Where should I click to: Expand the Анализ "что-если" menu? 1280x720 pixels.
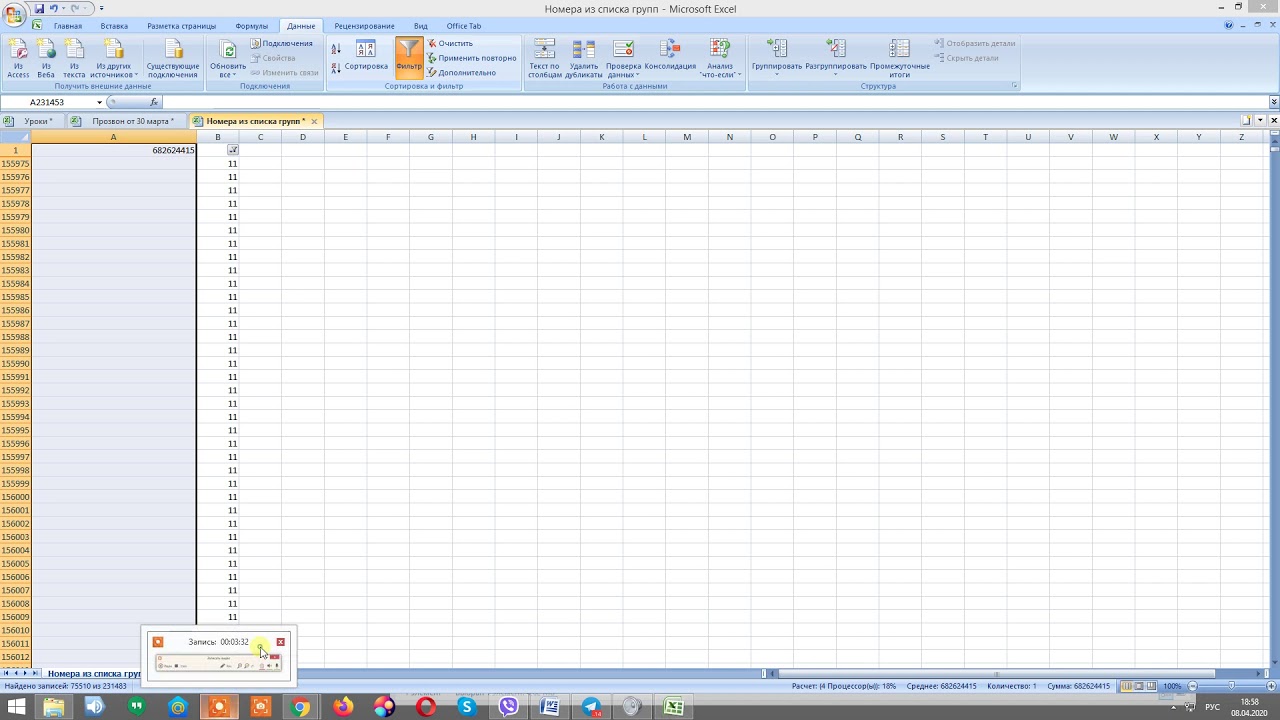[720, 60]
